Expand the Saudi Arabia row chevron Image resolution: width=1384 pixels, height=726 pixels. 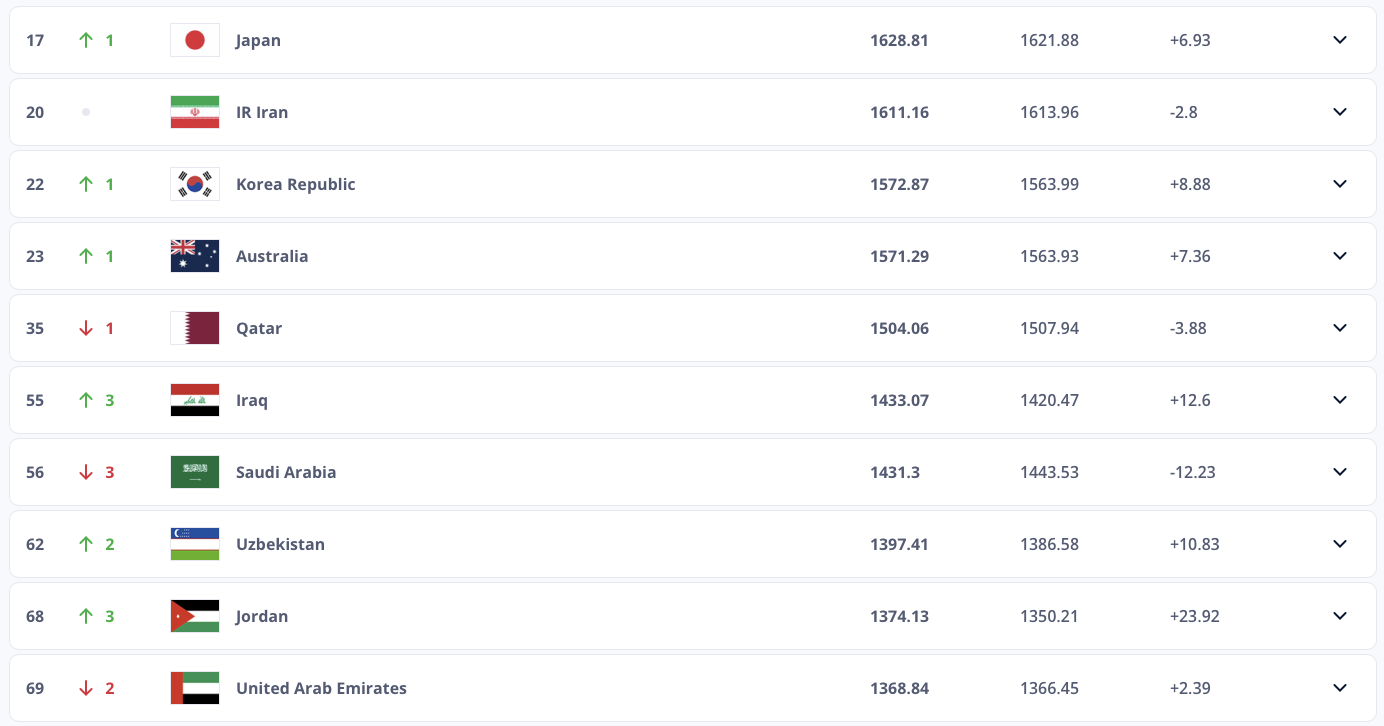tap(1340, 472)
